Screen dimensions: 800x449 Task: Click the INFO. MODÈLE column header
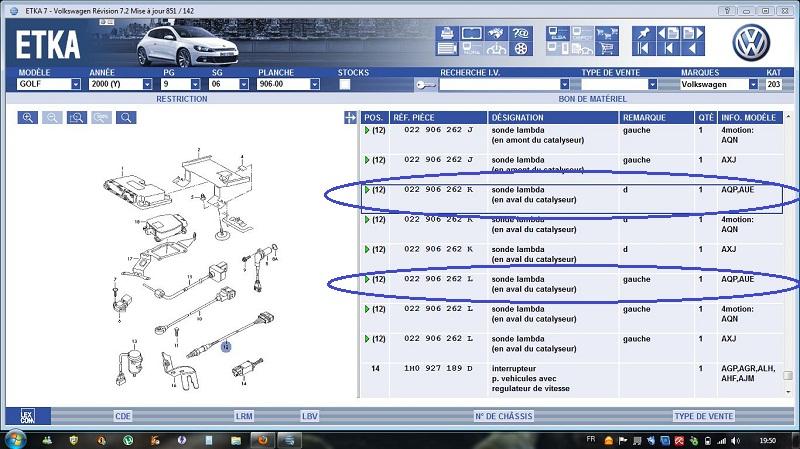(x=750, y=118)
